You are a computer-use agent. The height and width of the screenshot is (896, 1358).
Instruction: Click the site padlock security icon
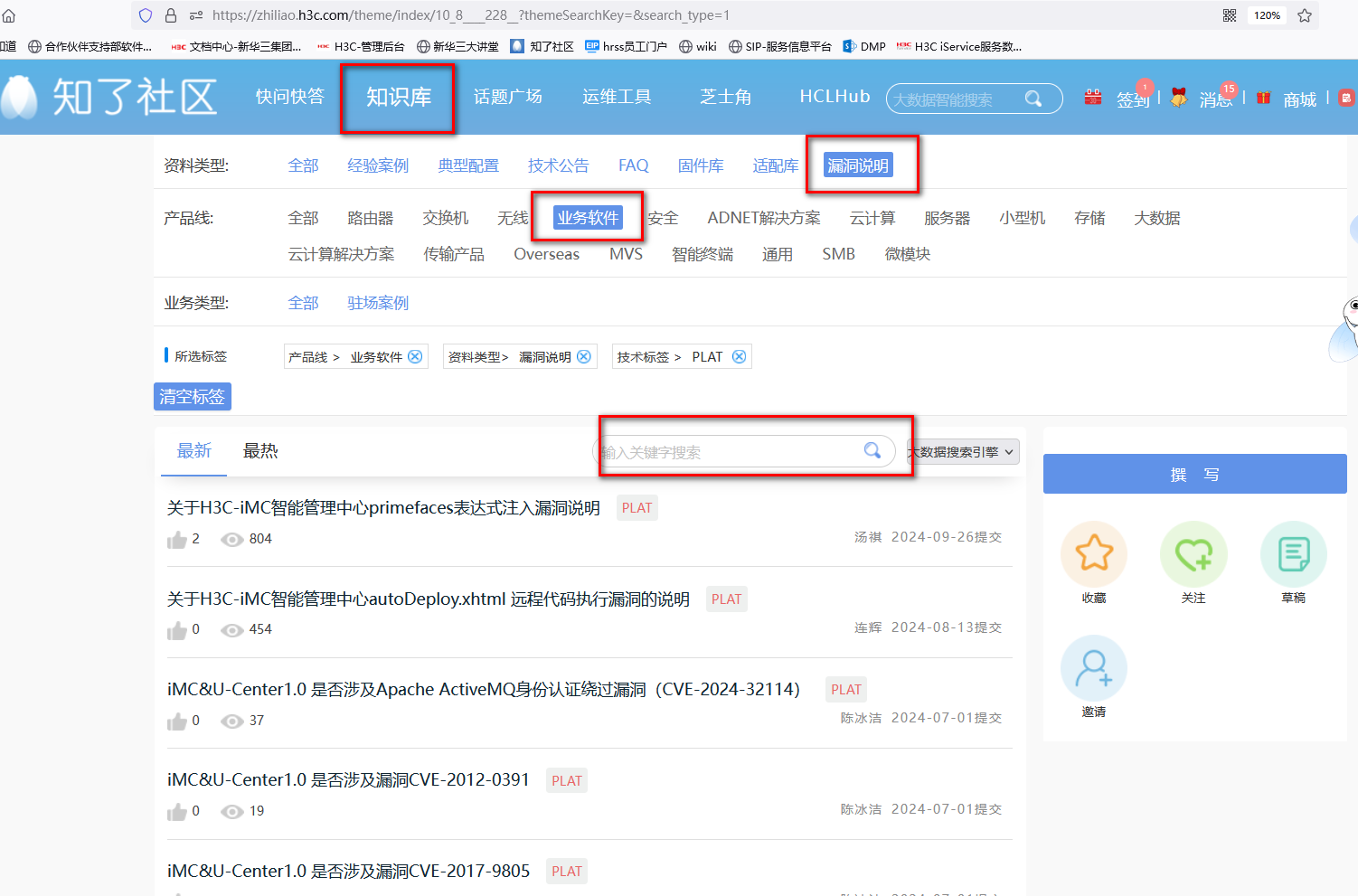coord(171,15)
